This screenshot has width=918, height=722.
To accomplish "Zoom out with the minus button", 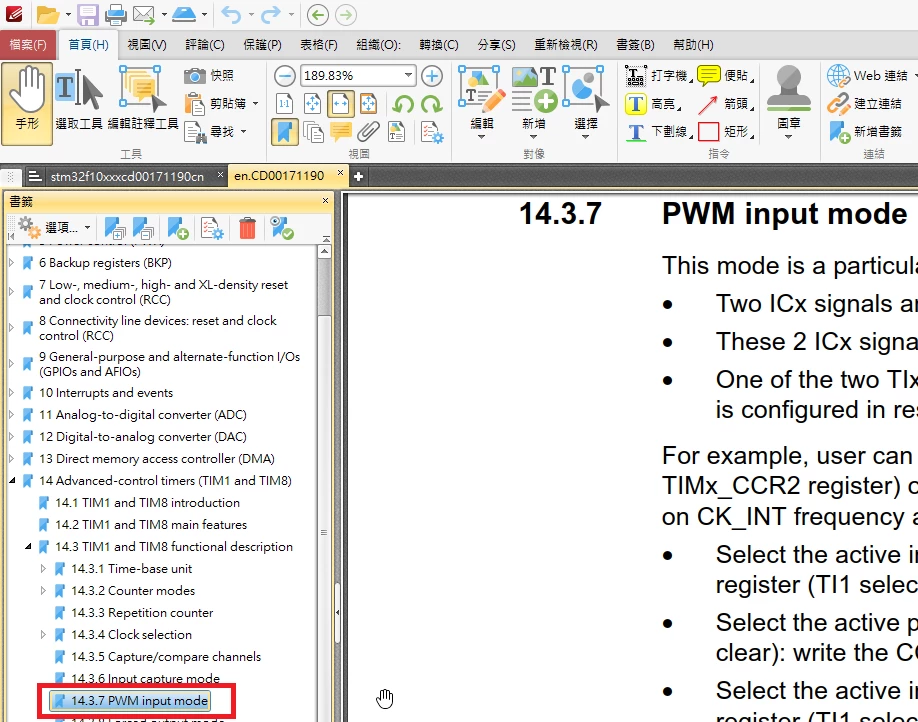I will pyautogui.click(x=285, y=76).
